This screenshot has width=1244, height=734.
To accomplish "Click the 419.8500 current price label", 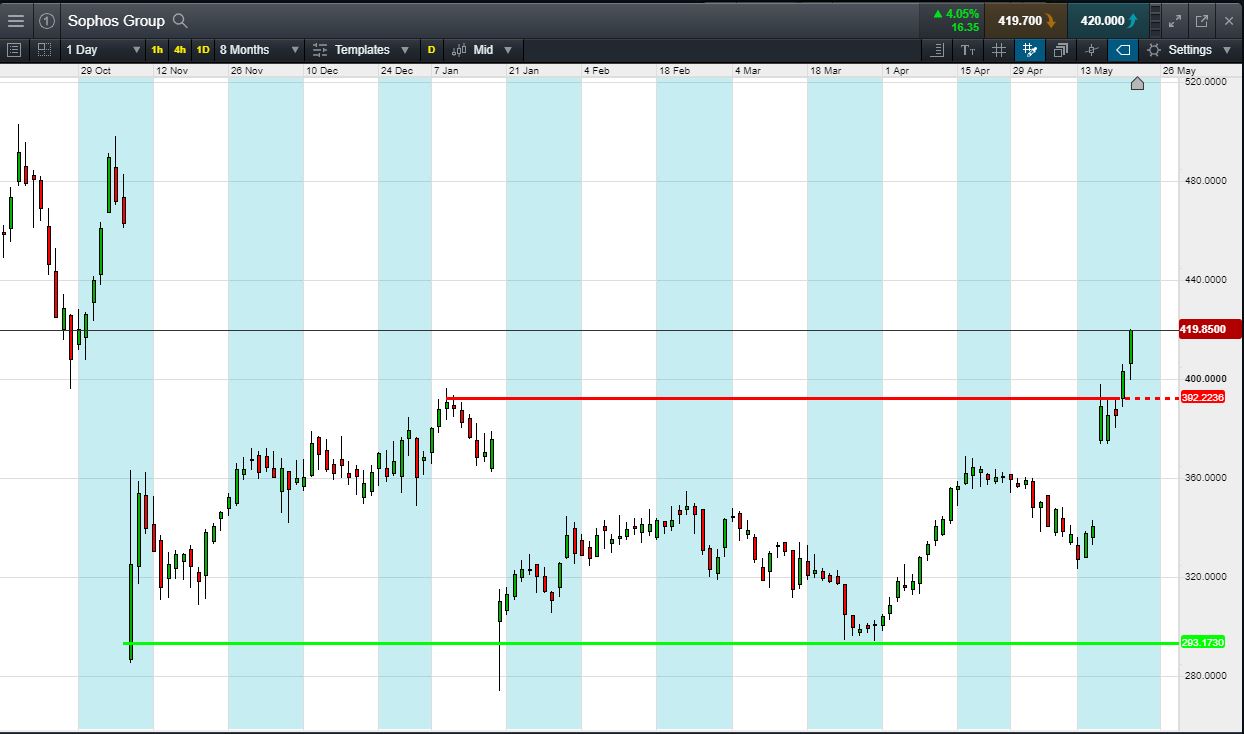I will point(1210,329).
